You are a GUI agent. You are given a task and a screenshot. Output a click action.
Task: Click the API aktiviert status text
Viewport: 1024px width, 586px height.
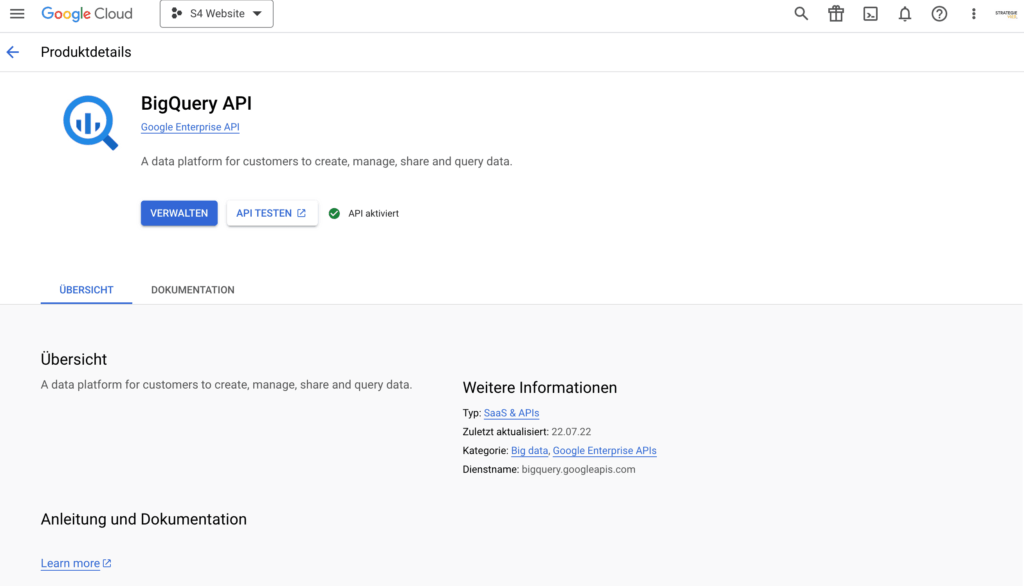click(x=374, y=214)
